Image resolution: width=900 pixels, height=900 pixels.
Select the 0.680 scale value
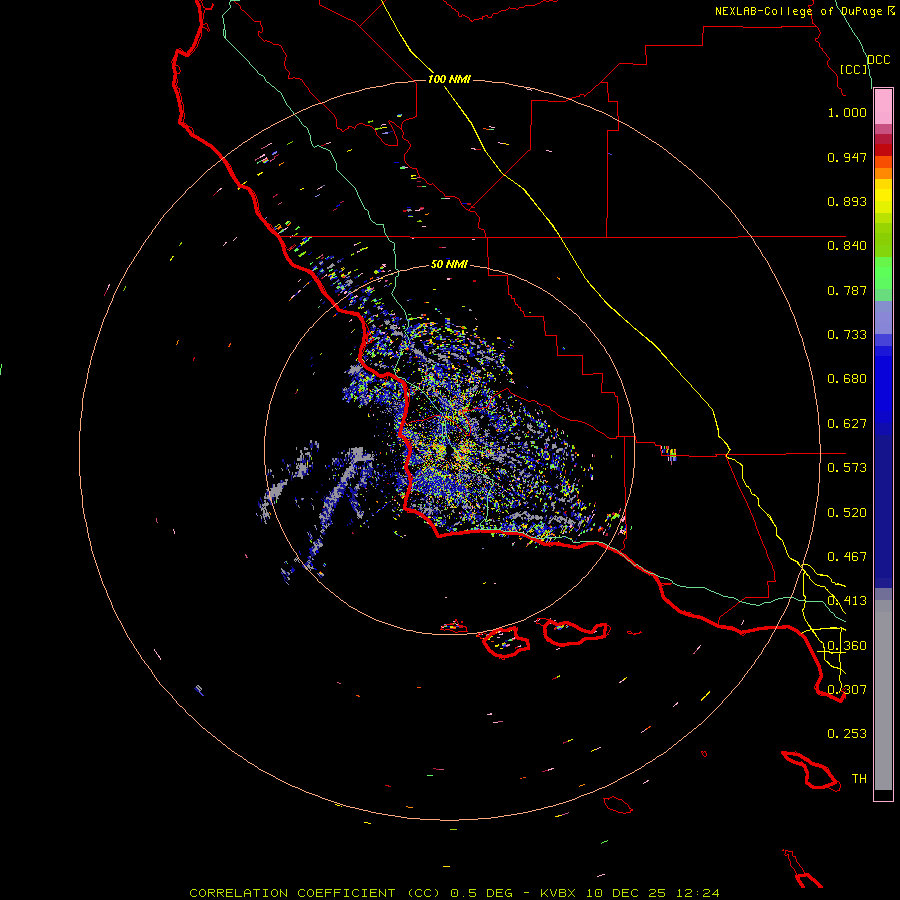pos(847,379)
